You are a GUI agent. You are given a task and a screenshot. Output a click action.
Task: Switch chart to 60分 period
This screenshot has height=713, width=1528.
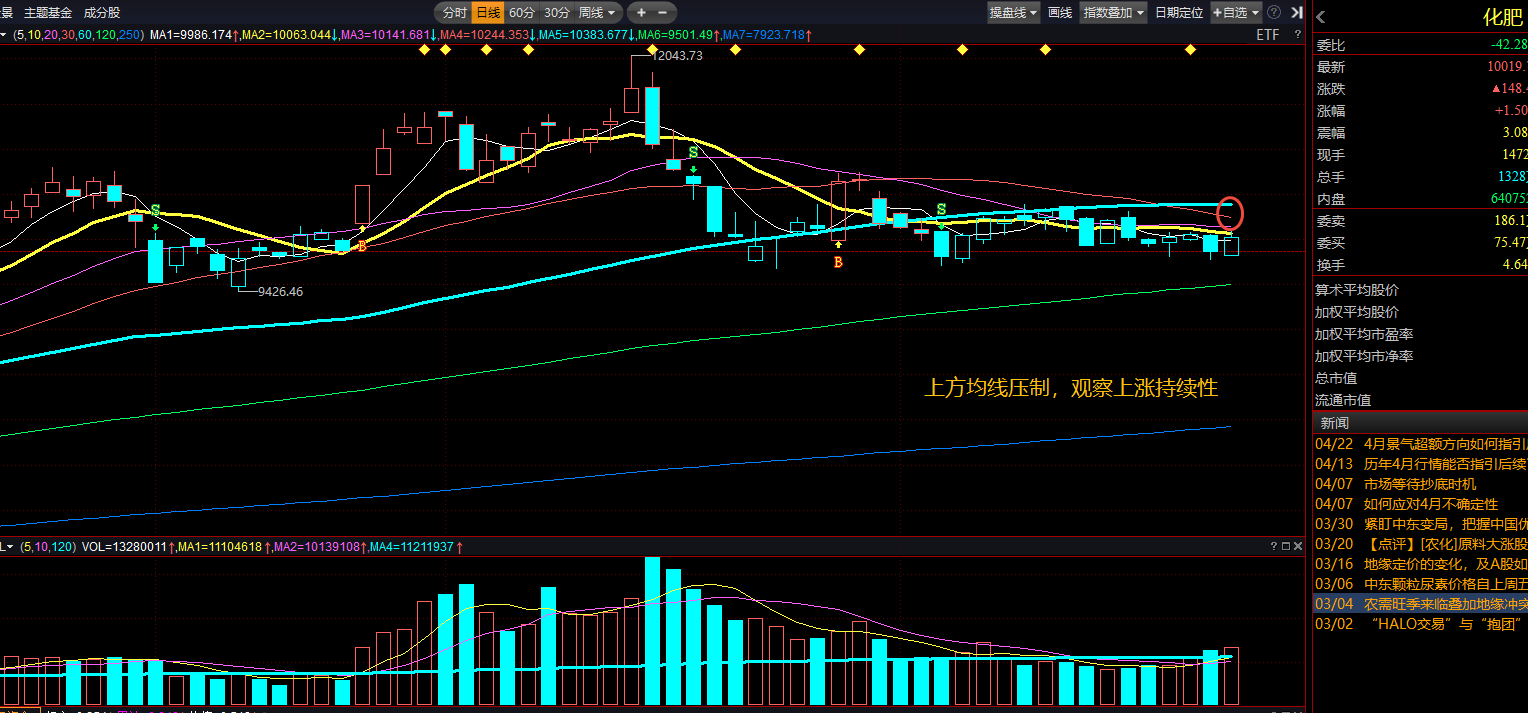tap(521, 13)
